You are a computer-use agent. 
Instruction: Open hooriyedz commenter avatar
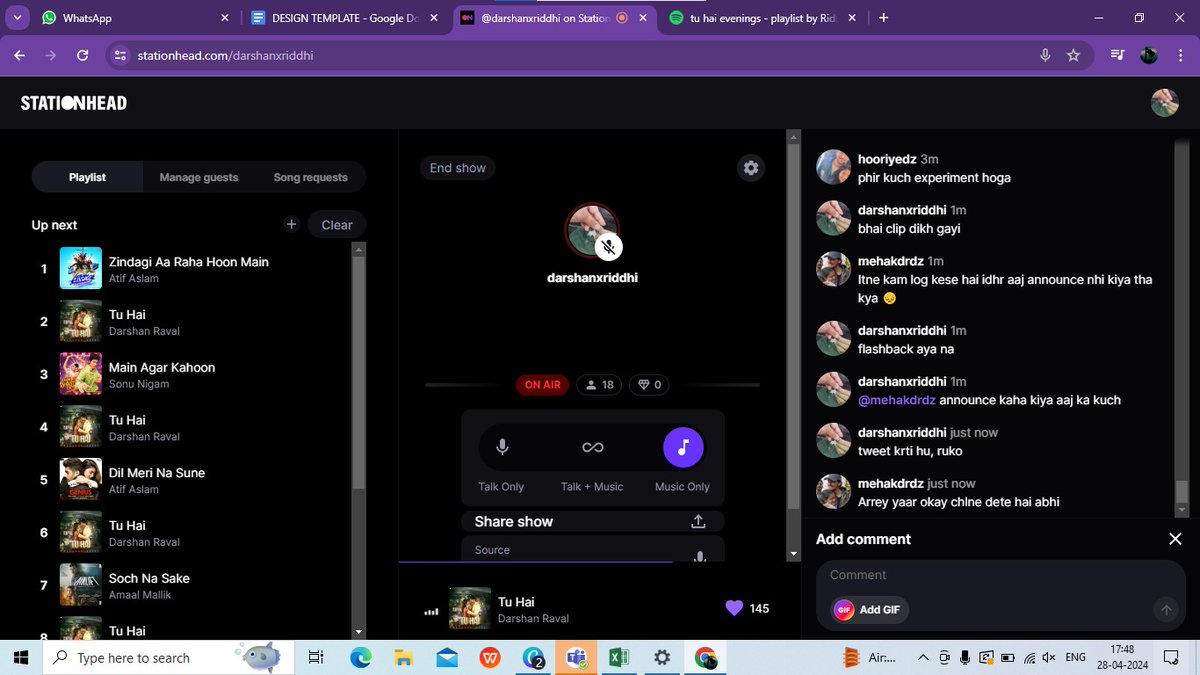[834, 167]
